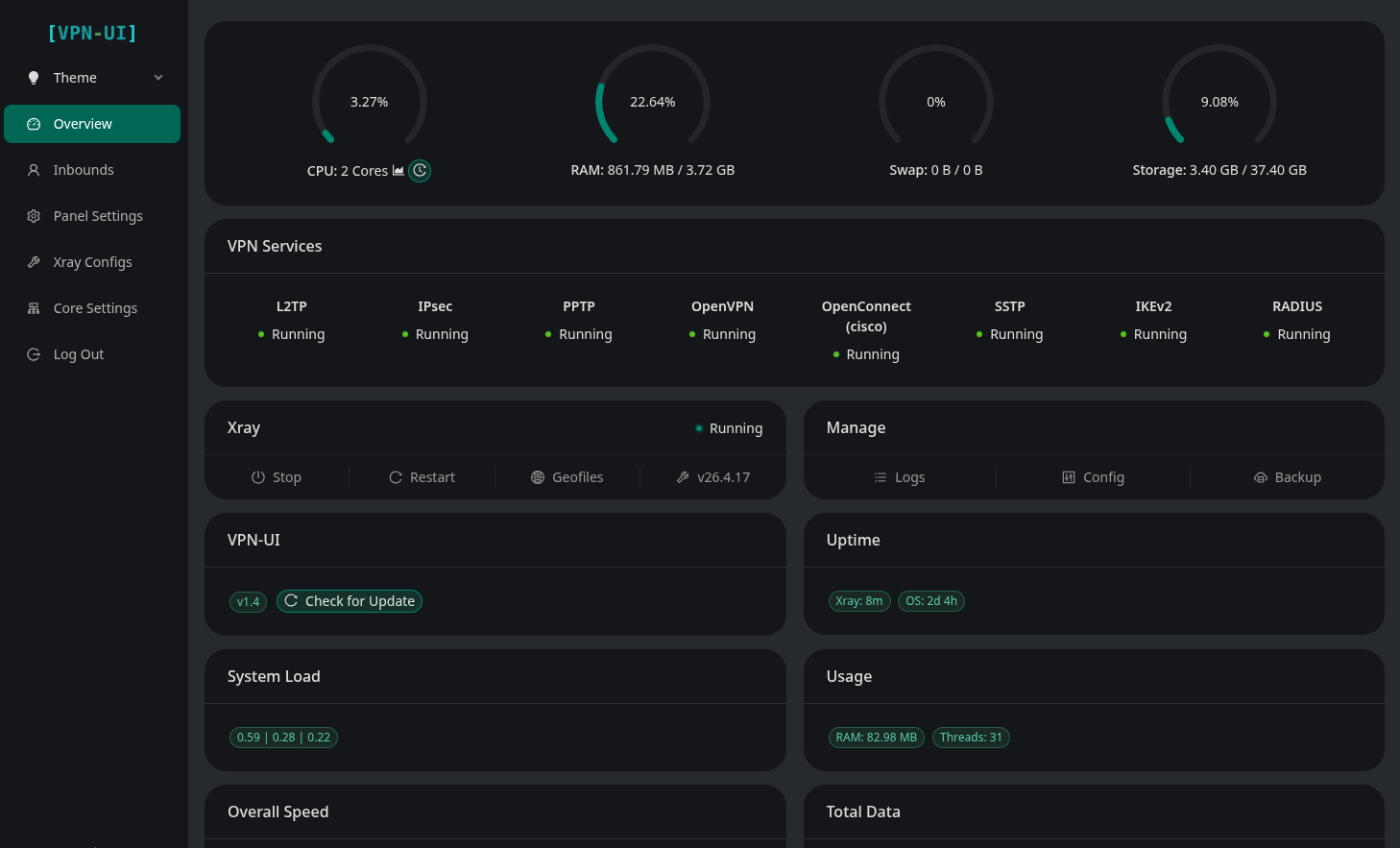Open the CPU history chart icon
This screenshot has width=1400, height=848.
point(398,170)
